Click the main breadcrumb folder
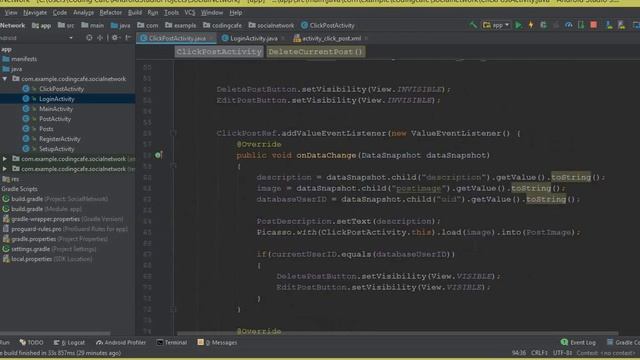Screen dimensions: 640x360 (93, 25)
